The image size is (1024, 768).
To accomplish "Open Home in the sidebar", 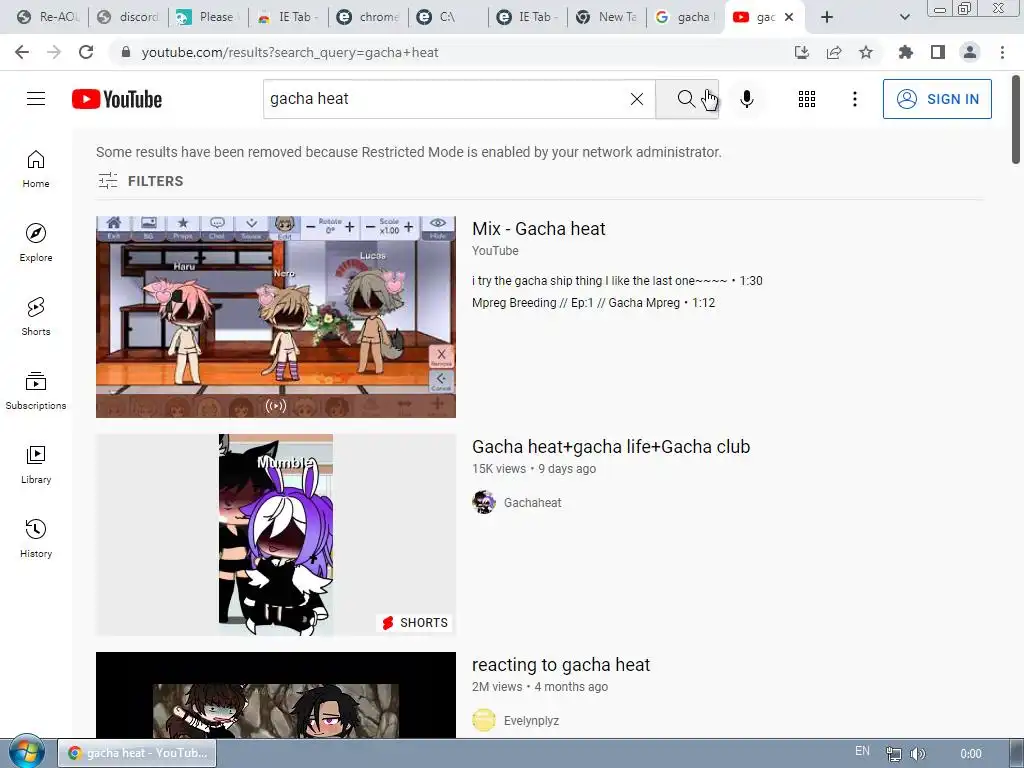I will click(x=36, y=168).
